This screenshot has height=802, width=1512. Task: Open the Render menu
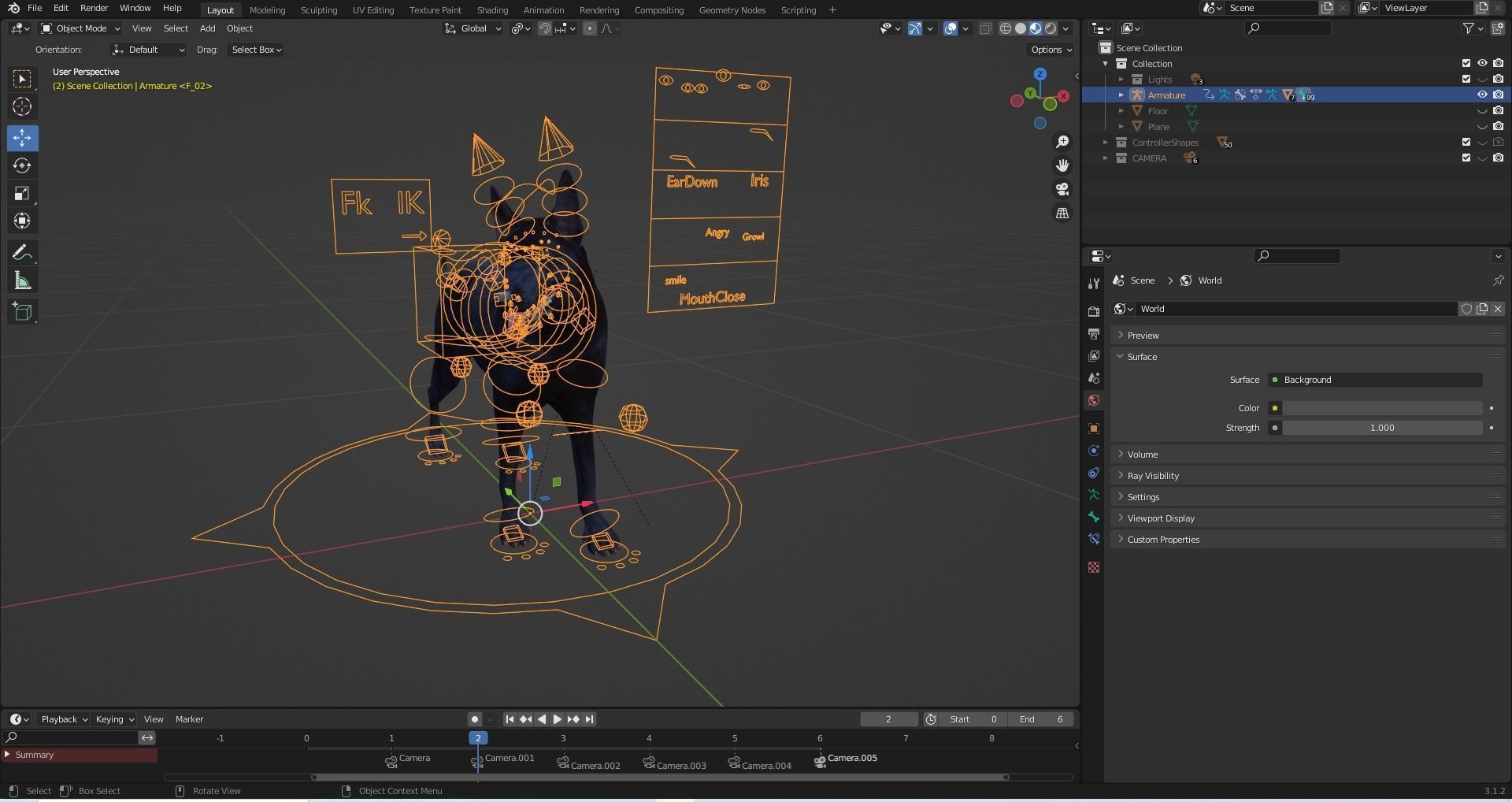(94, 8)
